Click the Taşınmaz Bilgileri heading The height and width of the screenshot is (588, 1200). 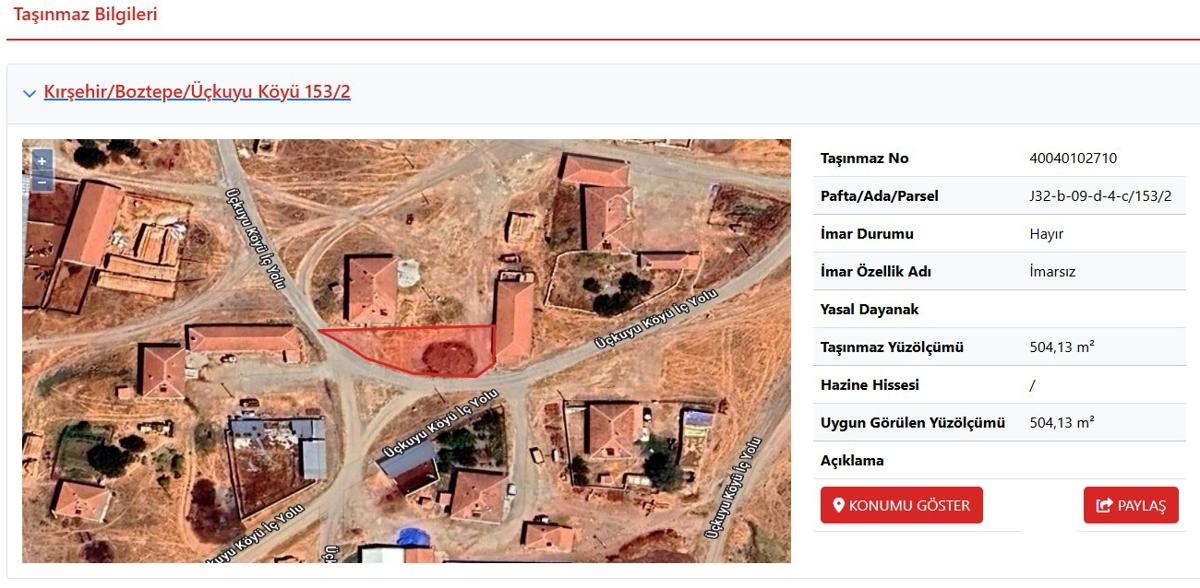coord(85,15)
